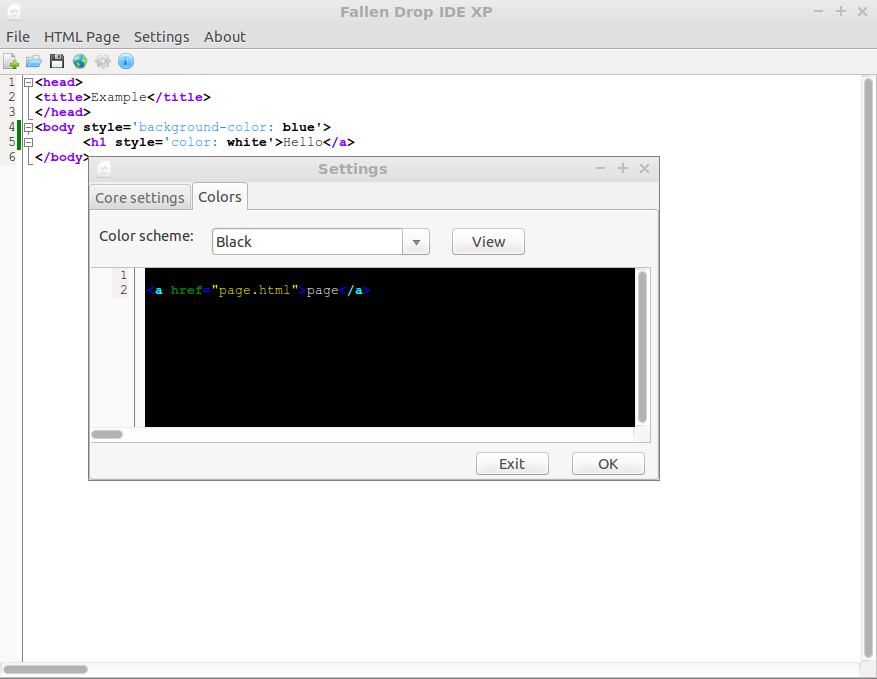Open the HTML Page menu
The height and width of the screenshot is (679, 877).
pos(82,37)
